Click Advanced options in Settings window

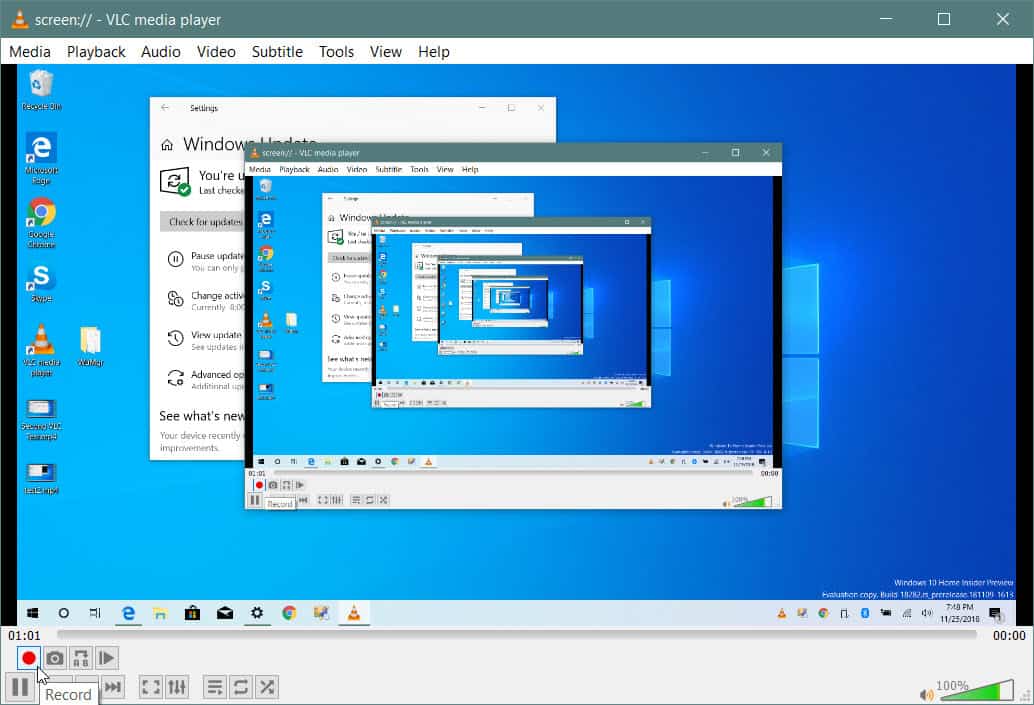204,379
